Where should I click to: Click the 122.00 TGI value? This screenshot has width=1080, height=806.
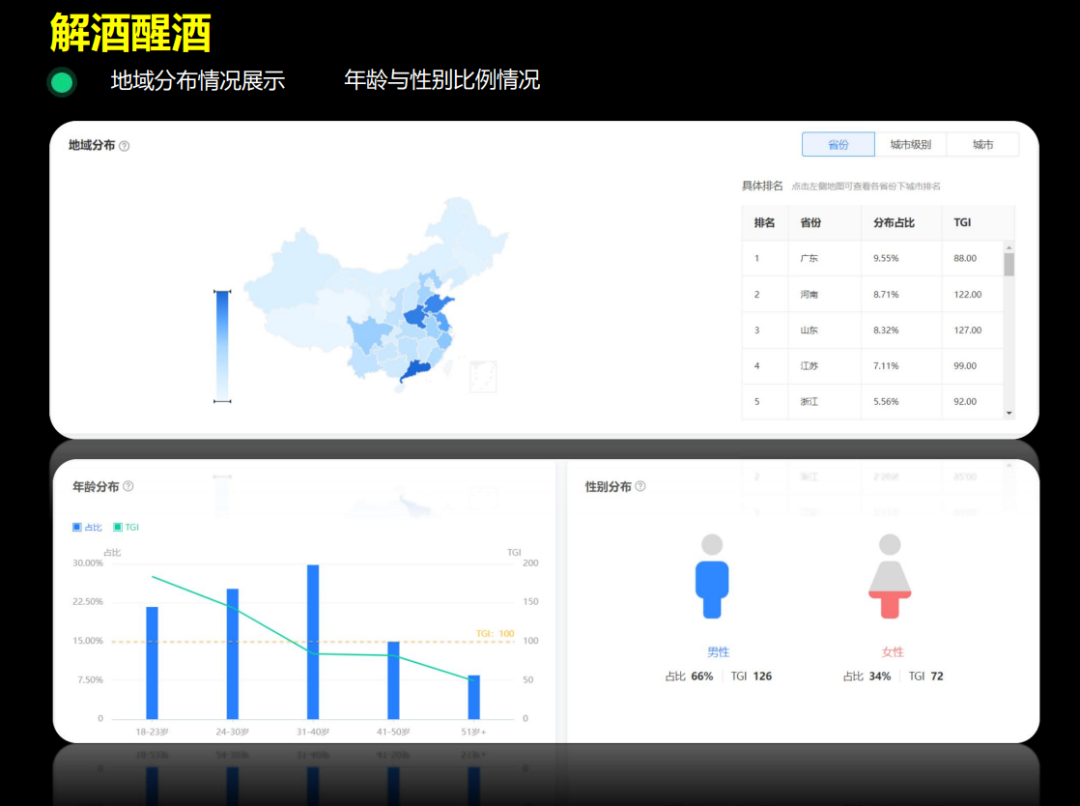(x=968, y=294)
